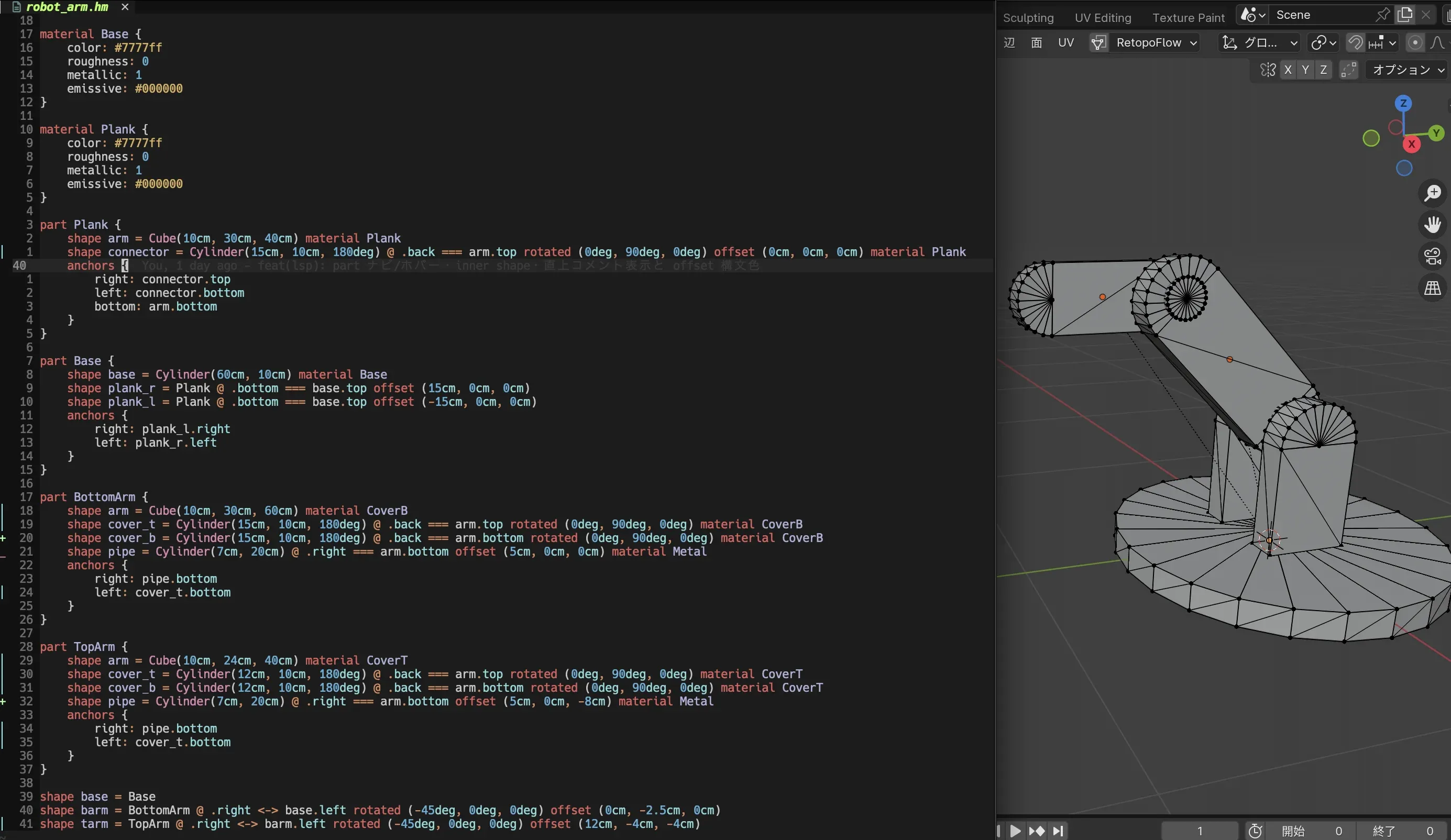Toggle proportional editing
Image resolution: width=1451 pixels, height=840 pixels.
(x=1415, y=42)
